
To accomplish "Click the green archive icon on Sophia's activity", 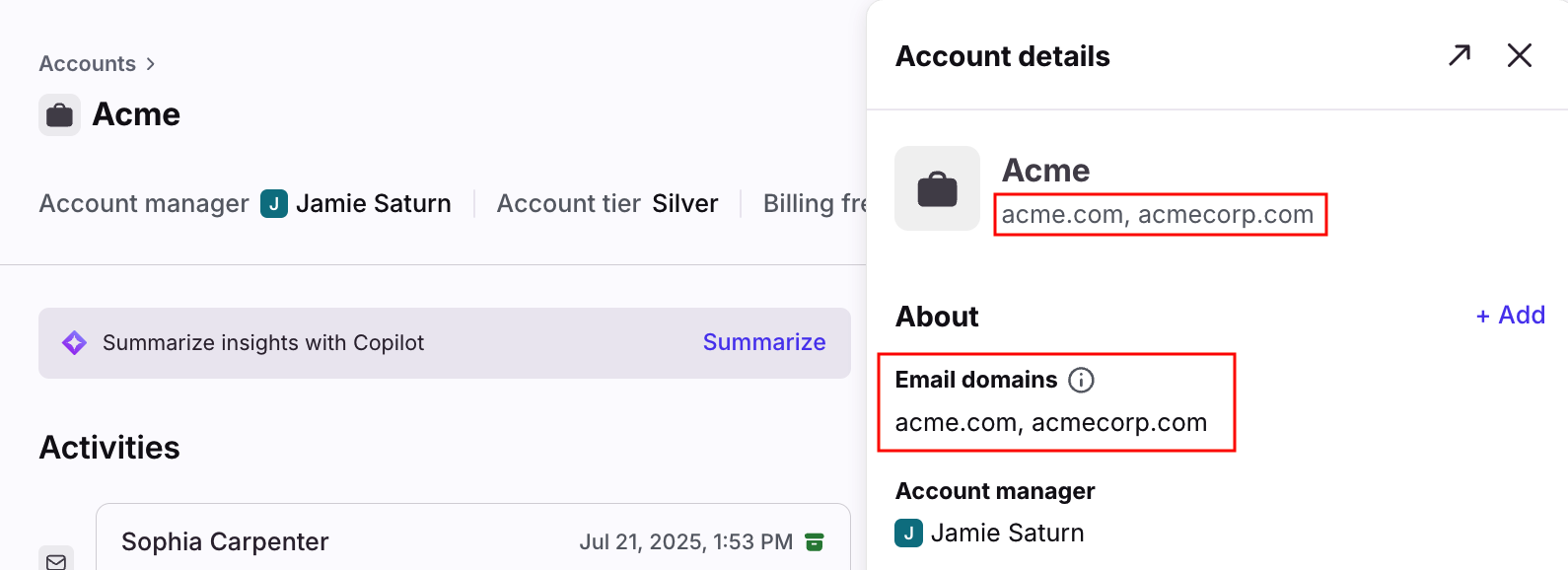I will pyautogui.click(x=815, y=541).
